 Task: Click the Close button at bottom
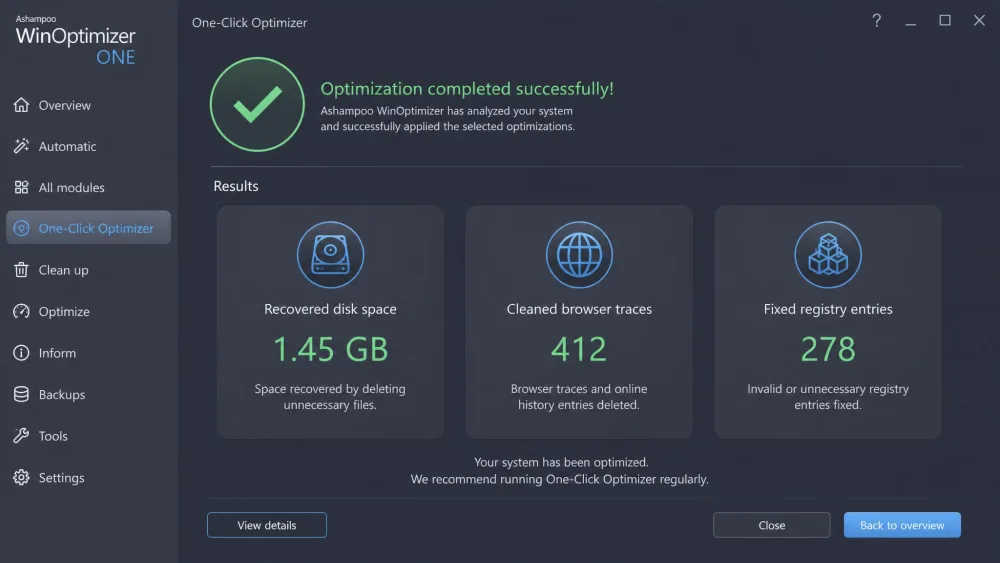point(772,525)
